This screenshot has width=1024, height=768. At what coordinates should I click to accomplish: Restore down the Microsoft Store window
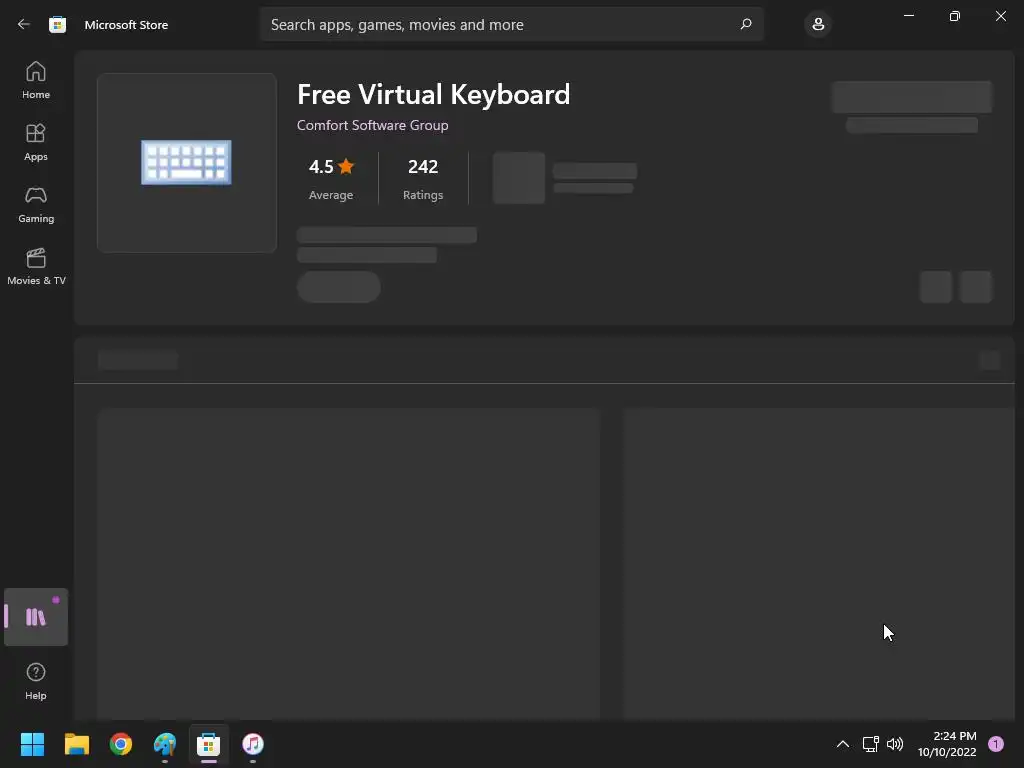[955, 16]
